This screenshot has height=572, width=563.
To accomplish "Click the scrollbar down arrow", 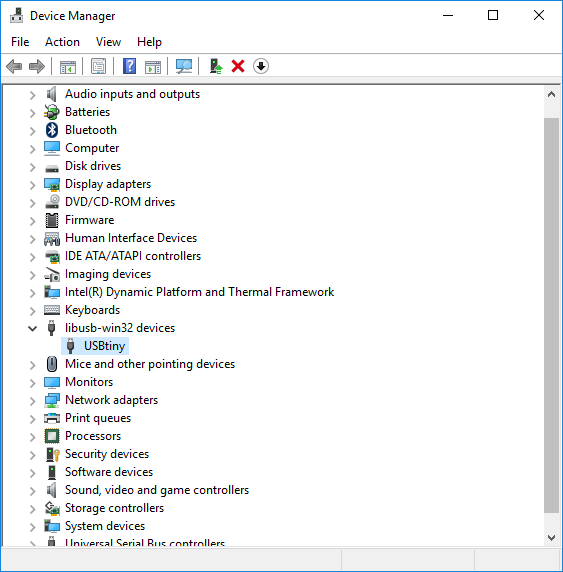I will [551, 538].
